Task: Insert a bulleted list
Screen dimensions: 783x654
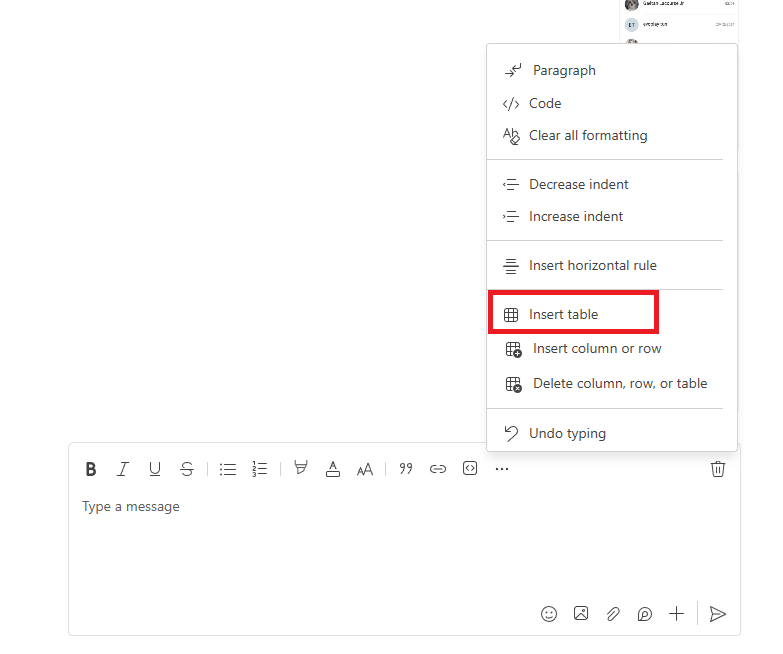Action: pyautogui.click(x=228, y=469)
